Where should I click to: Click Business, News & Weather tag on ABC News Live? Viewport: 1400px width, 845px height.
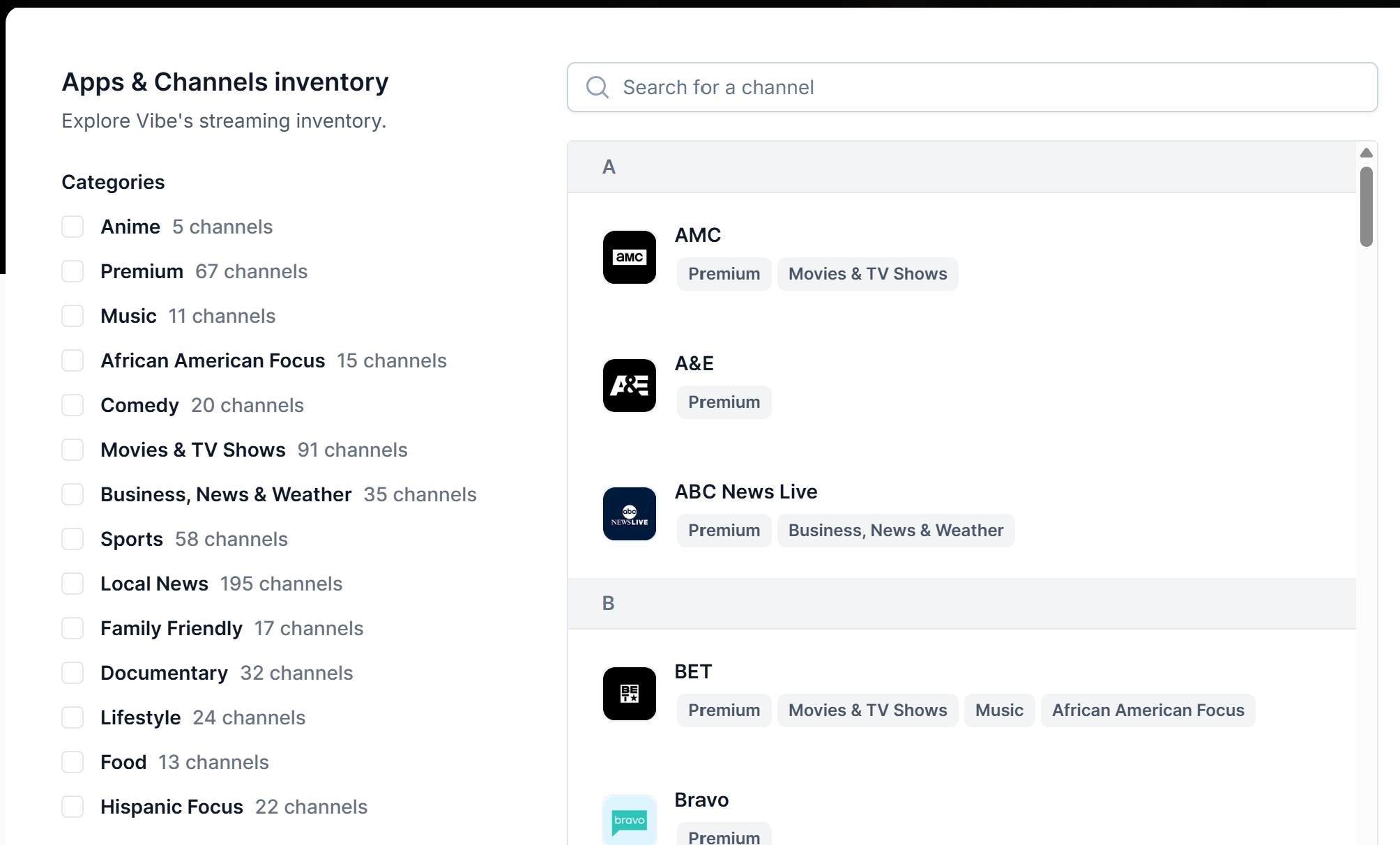click(x=895, y=531)
